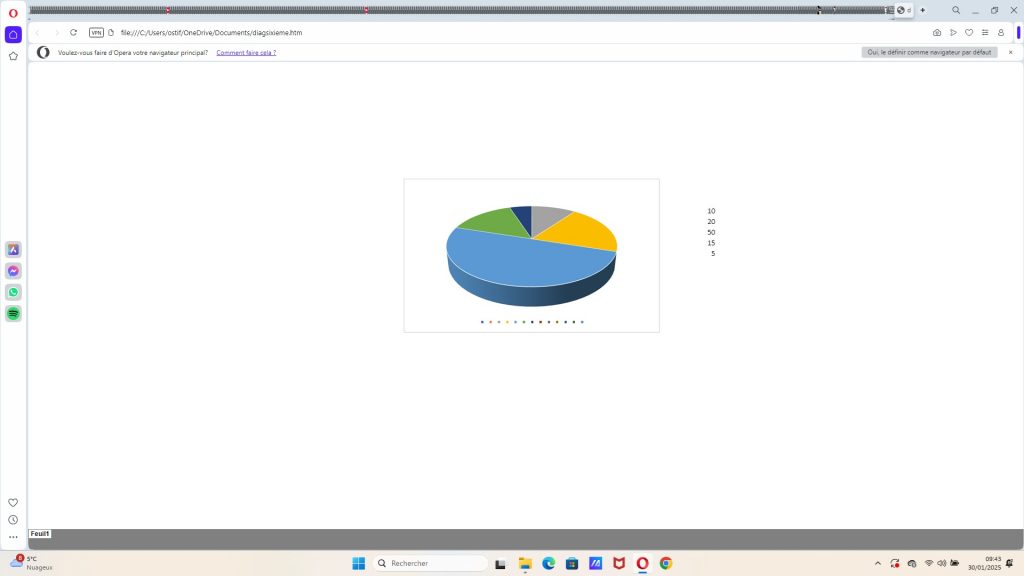Image resolution: width=1024 pixels, height=576 pixels.
Task: Launch Spotify from the sidebar
Action: coord(13,313)
